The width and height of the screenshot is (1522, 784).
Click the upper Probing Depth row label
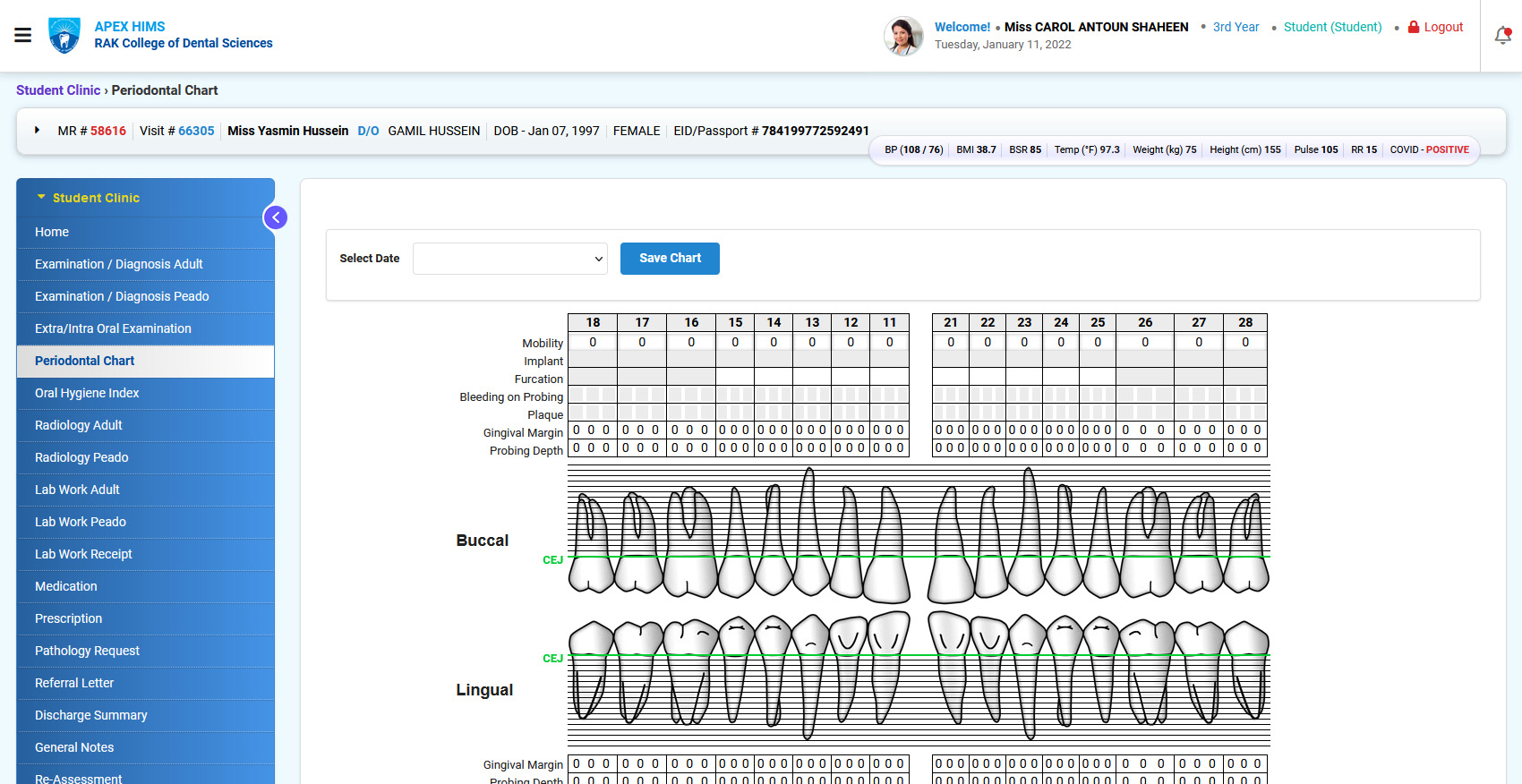[526, 451]
